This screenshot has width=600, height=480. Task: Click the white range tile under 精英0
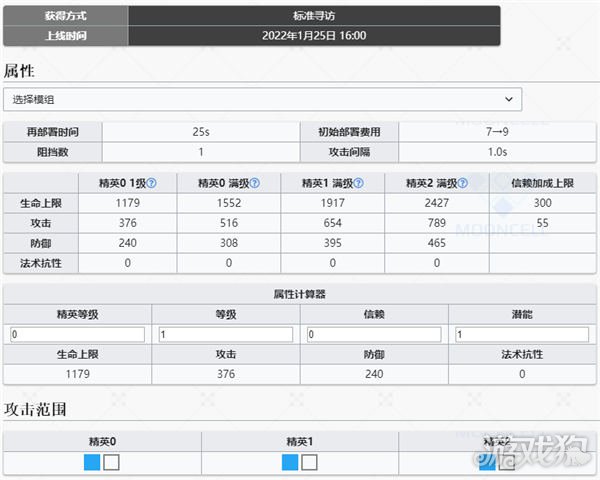click(x=111, y=462)
